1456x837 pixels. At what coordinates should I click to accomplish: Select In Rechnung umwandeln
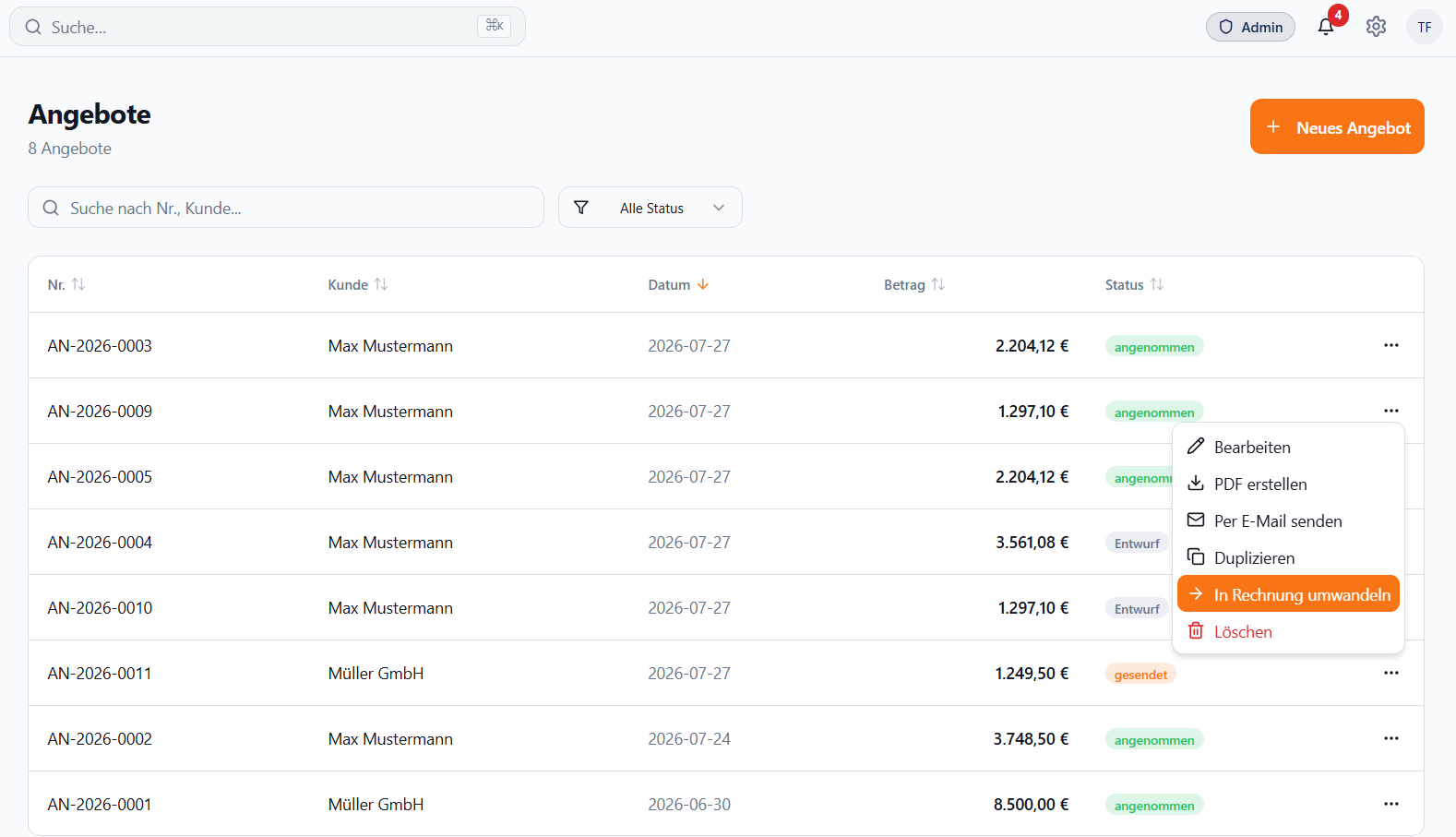pyautogui.click(x=1288, y=594)
